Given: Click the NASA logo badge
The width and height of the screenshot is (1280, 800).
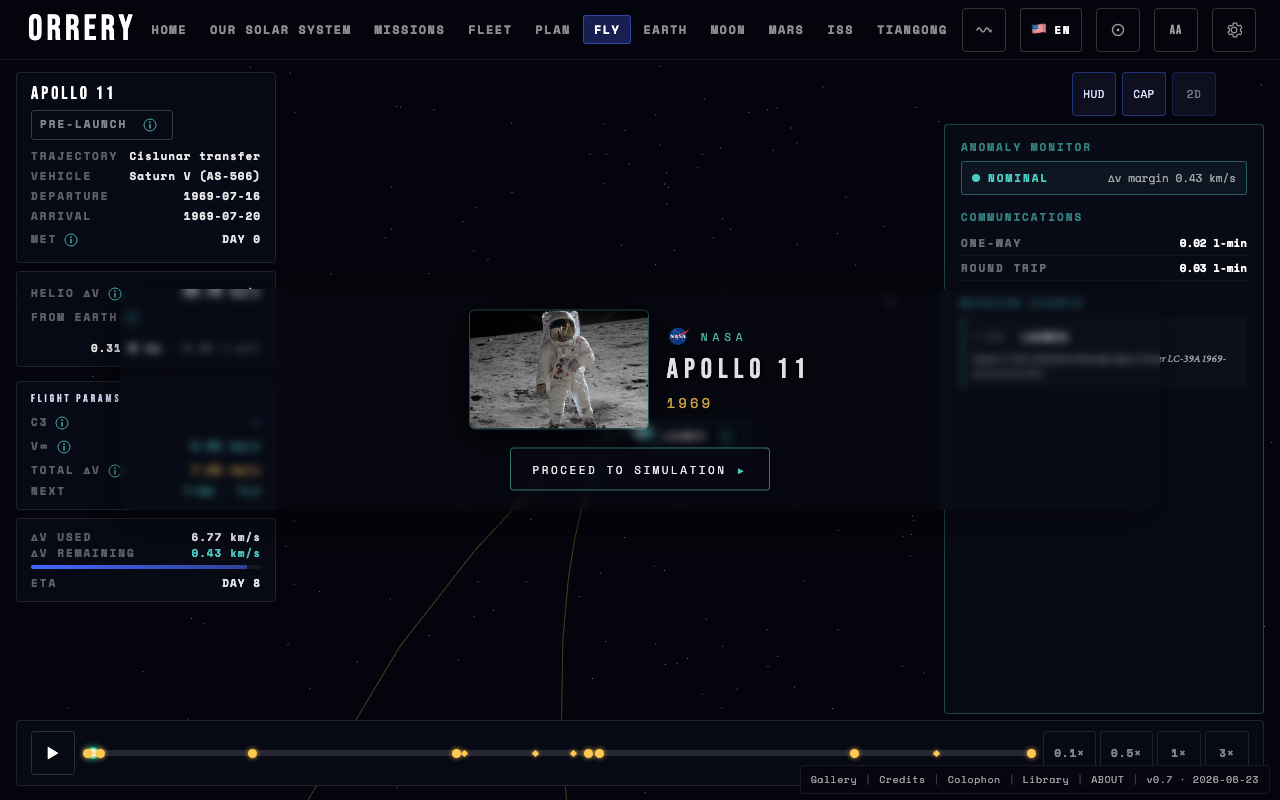Looking at the screenshot, I should (x=678, y=337).
